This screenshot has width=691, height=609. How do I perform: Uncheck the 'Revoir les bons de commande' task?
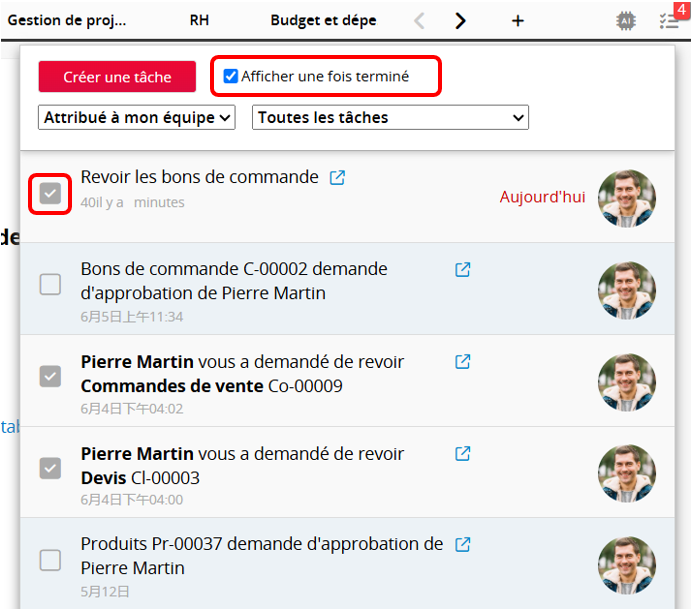tap(50, 193)
